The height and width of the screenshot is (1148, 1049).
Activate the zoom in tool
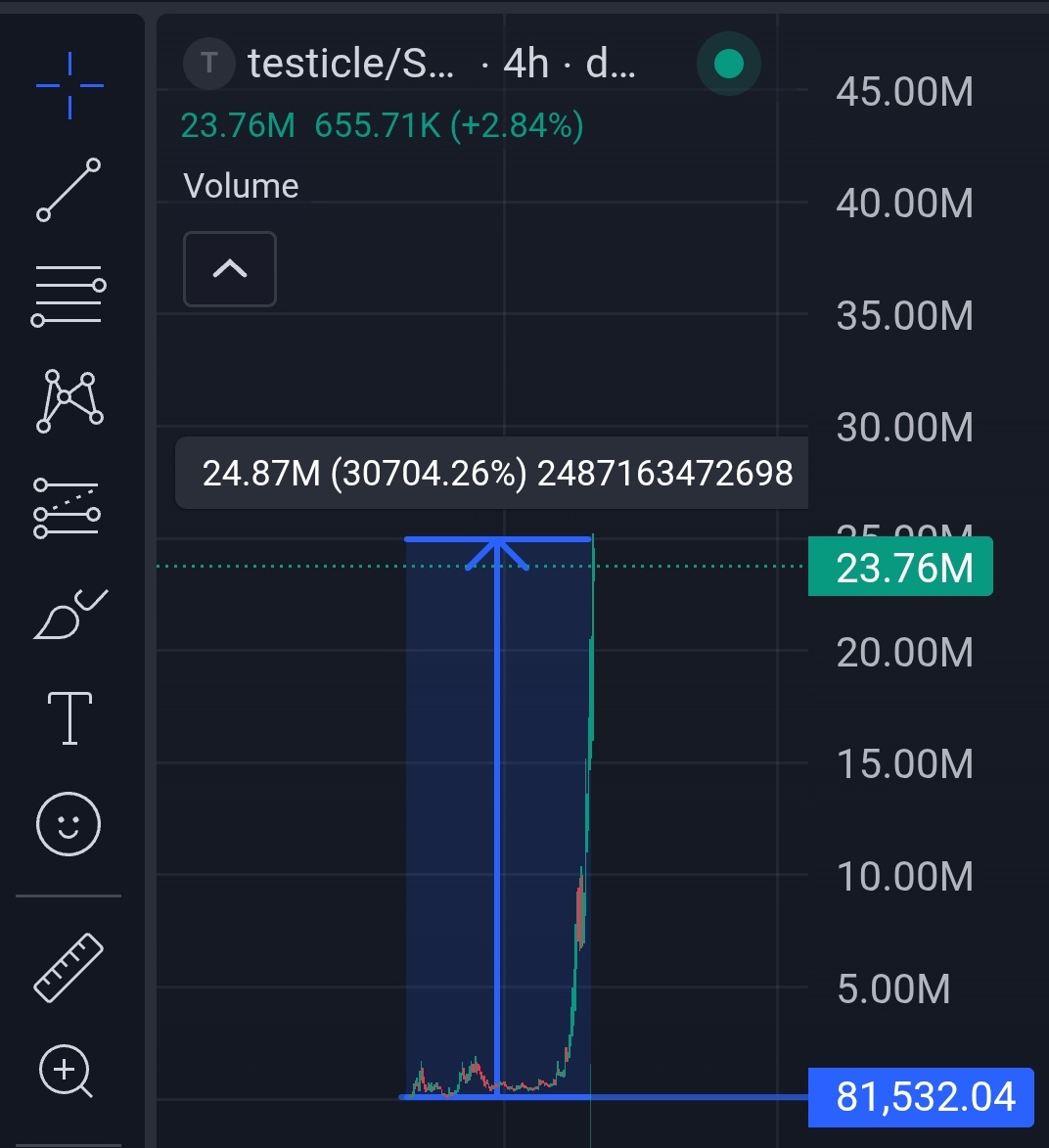pos(66,1071)
